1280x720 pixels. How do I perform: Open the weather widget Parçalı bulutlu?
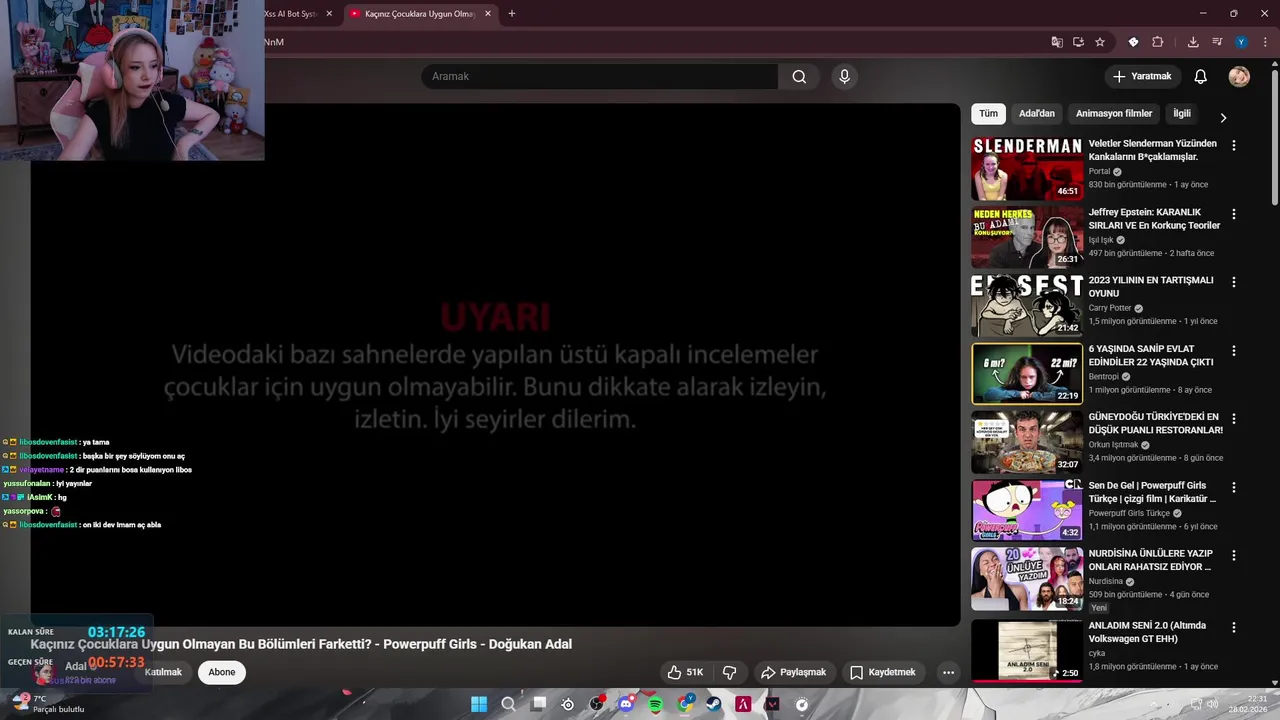(x=50, y=704)
